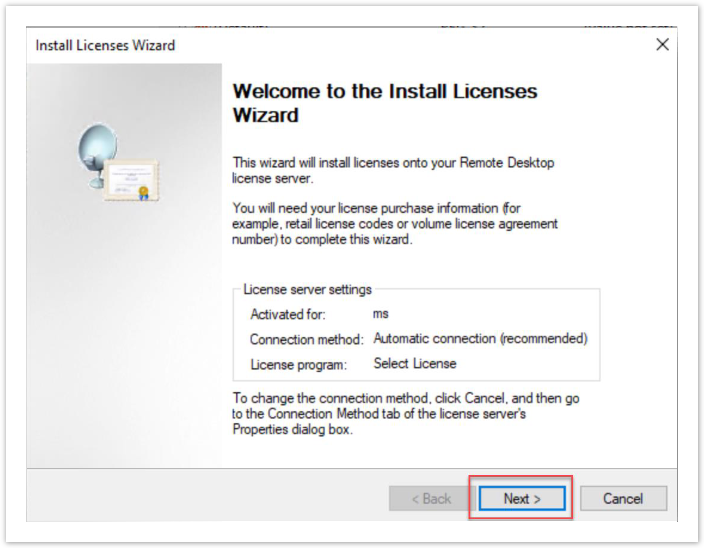Click the Connection method label
This screenshot has width=704, height=548.
pyautogui.click(x=308, y=339)
